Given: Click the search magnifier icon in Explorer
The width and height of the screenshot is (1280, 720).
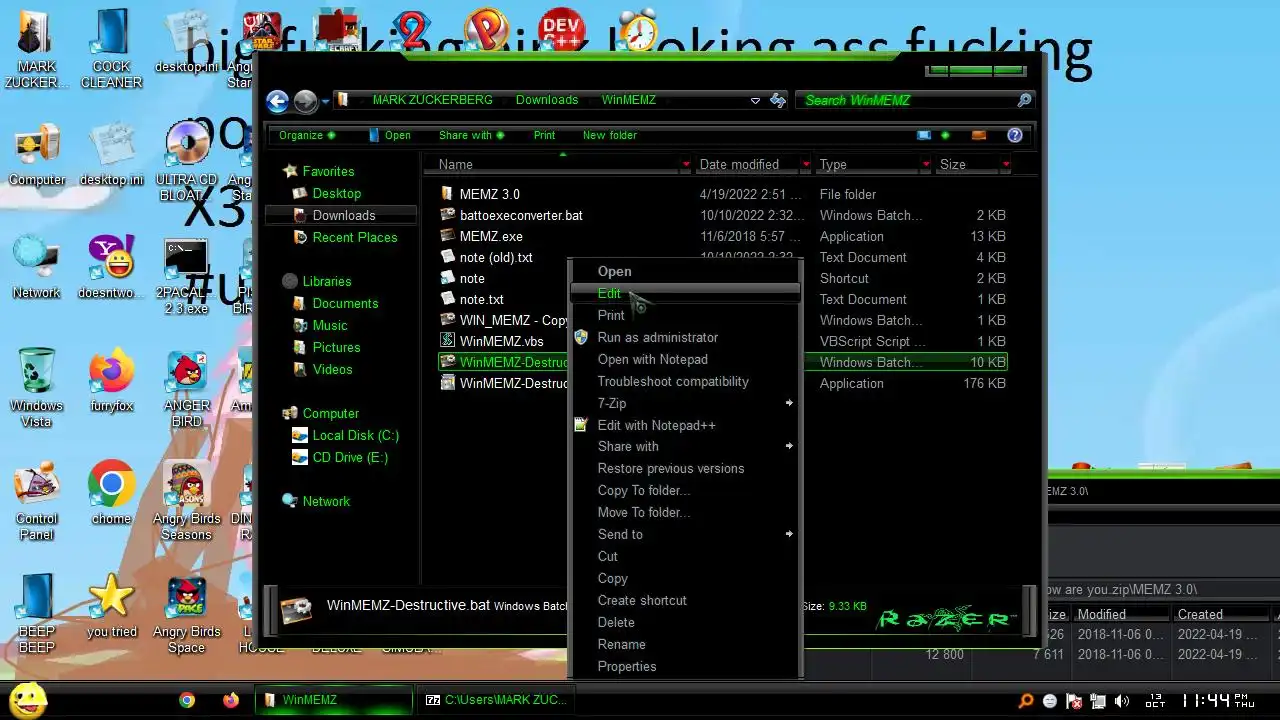Looking at the screenshot, I should click(1024, 100).
